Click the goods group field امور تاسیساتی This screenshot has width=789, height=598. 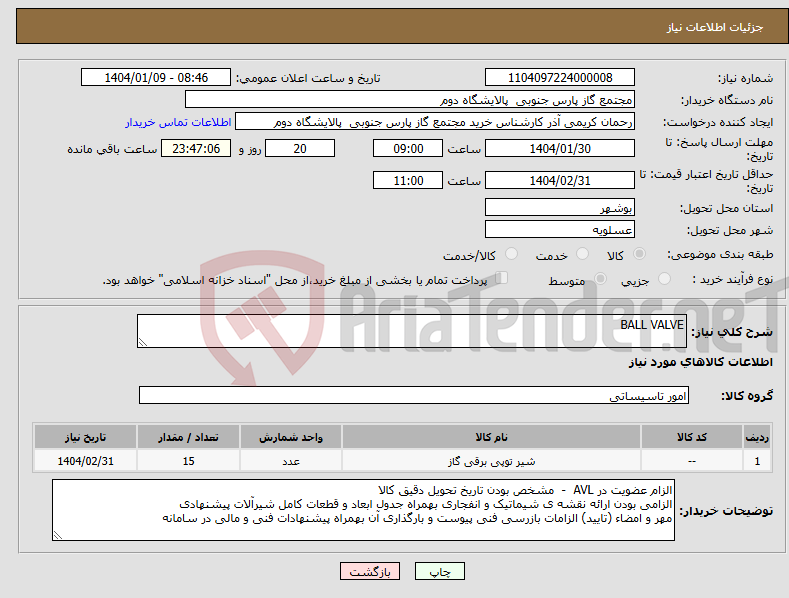(x=414, y=396)
